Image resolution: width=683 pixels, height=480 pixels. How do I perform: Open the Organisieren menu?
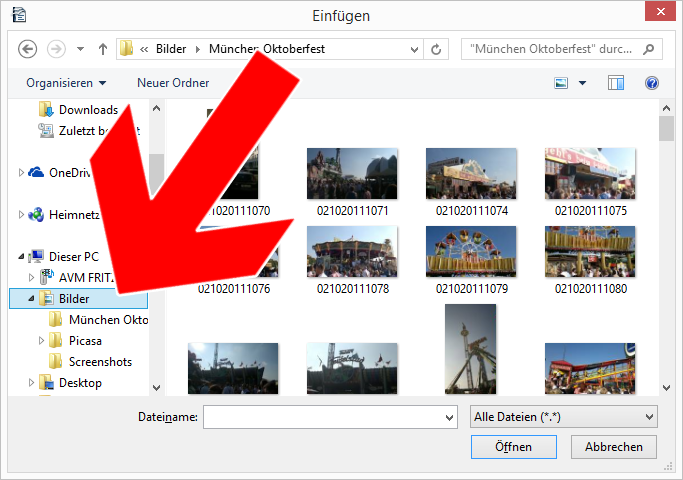[66, 83]
